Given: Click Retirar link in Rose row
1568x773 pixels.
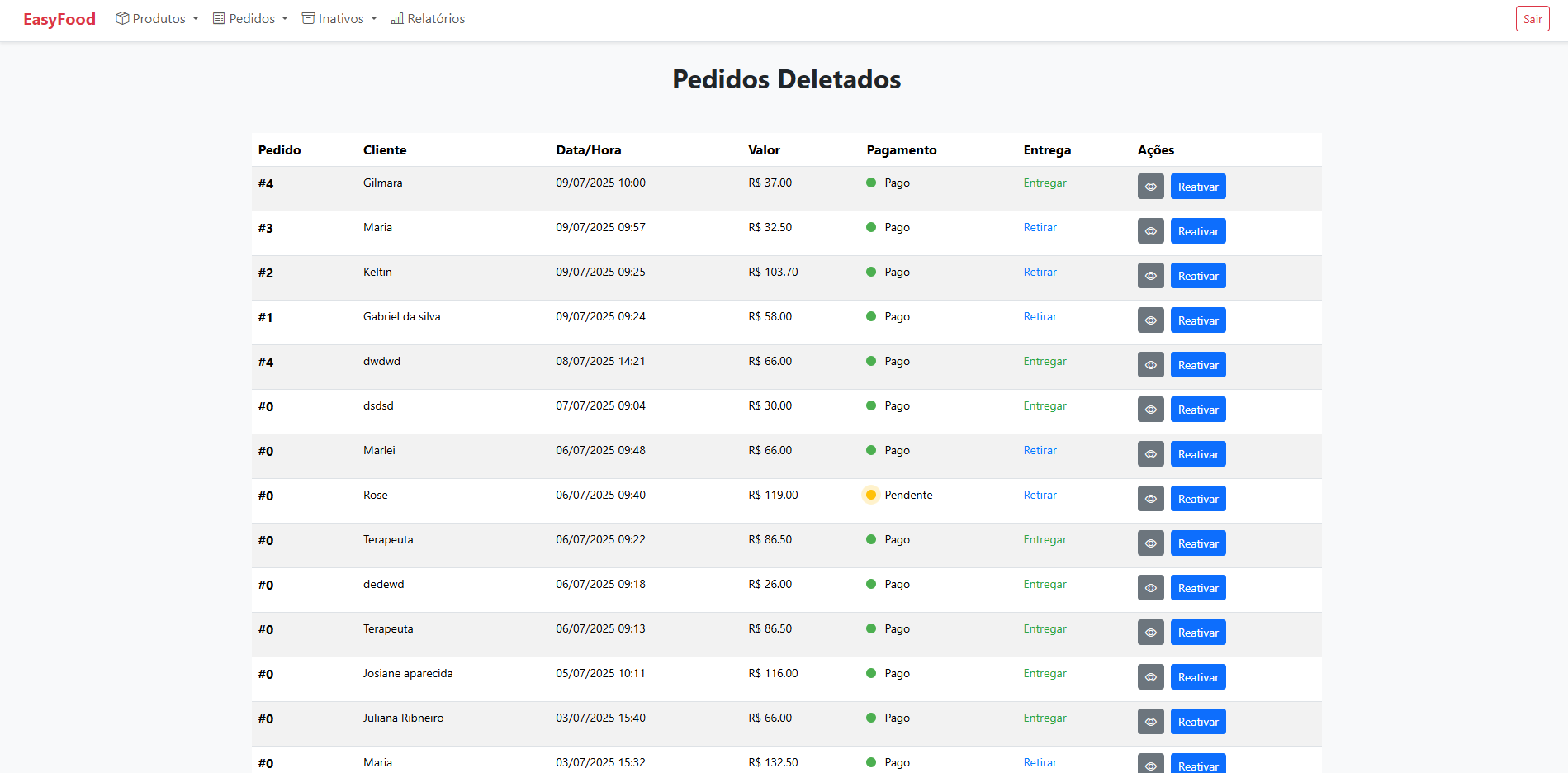Looking at the screenshot, I should [1040, 495].
